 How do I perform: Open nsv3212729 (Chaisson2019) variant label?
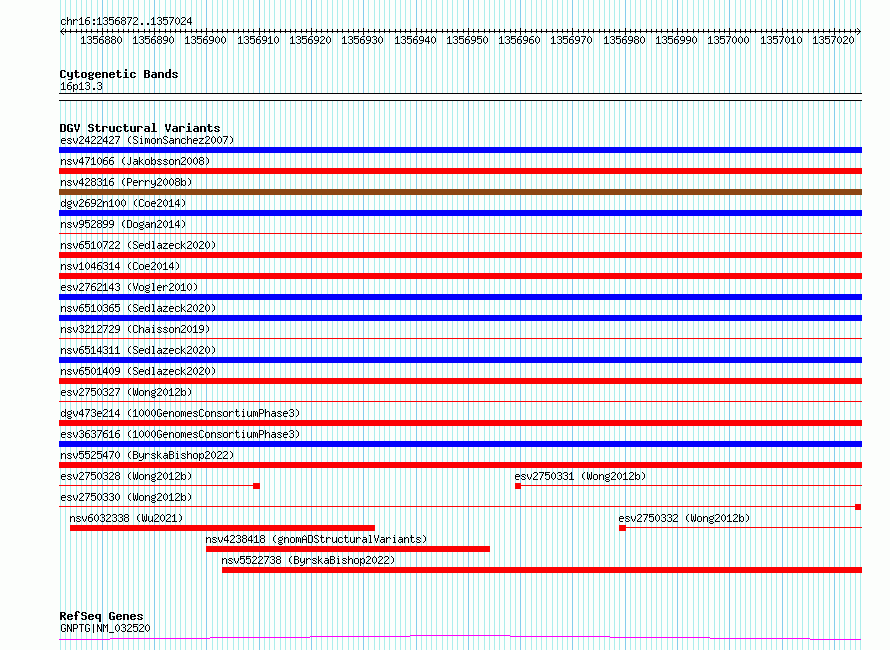click(135, 329)
